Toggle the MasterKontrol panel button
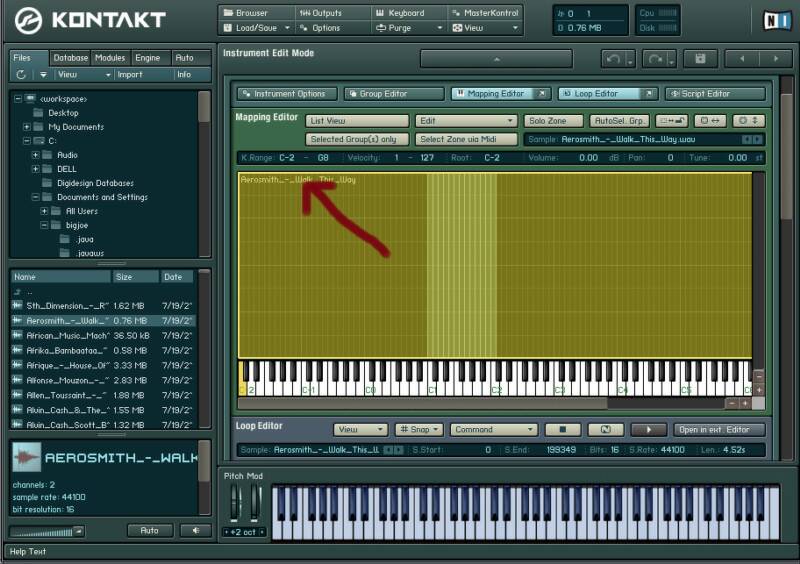 pos(485,13)
